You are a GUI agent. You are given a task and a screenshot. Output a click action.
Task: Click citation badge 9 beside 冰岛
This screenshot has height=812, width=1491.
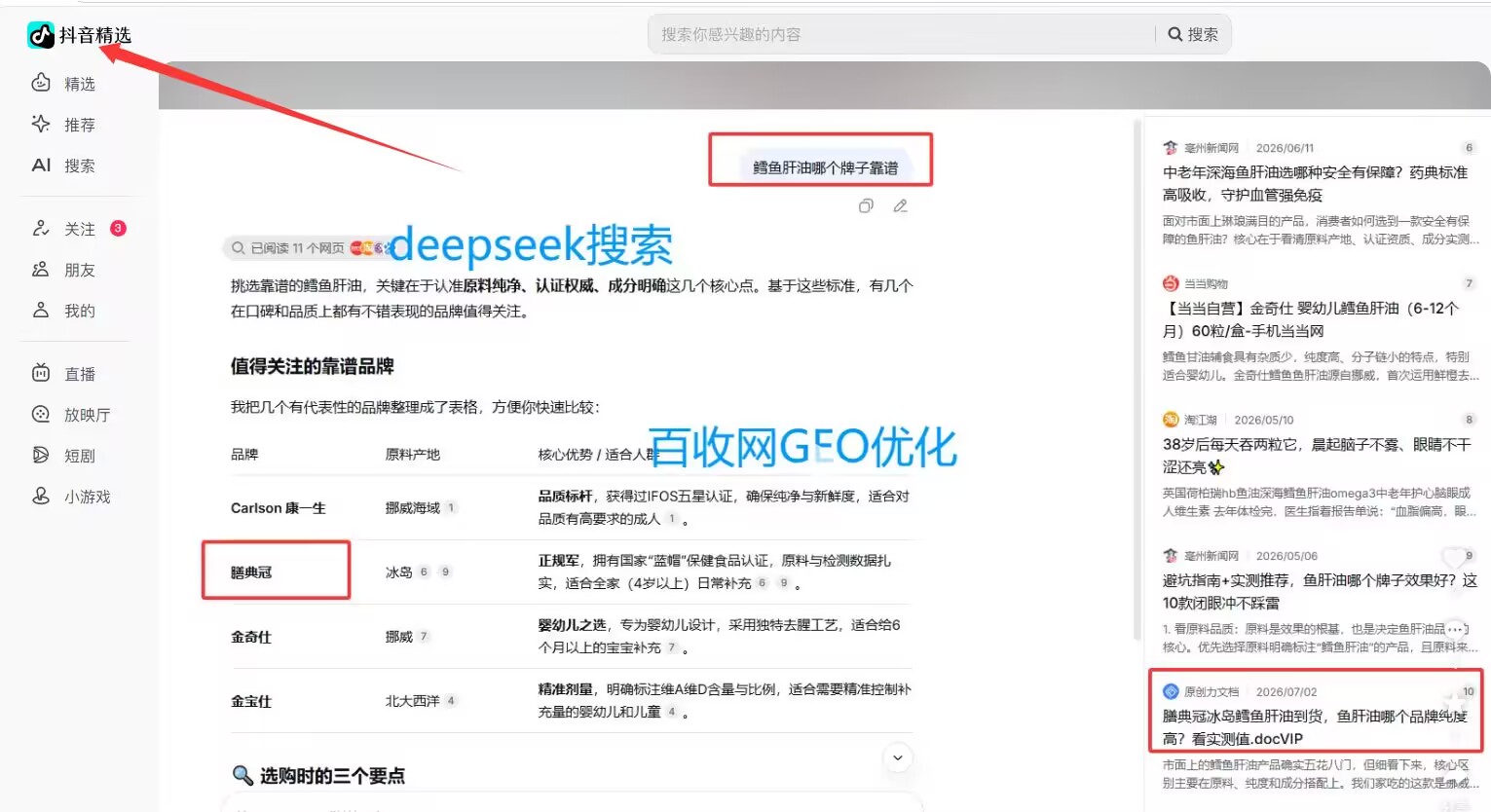tap(445, 572)
